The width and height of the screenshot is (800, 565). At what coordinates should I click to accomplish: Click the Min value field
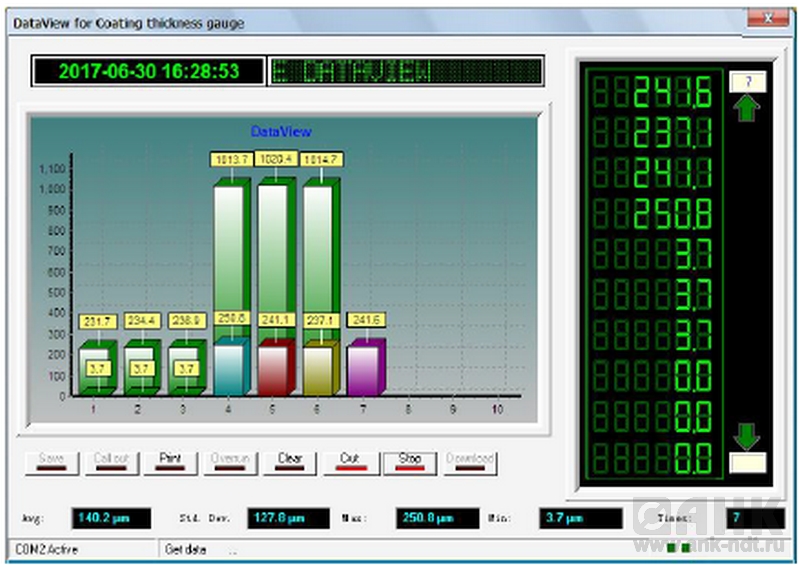580,518
